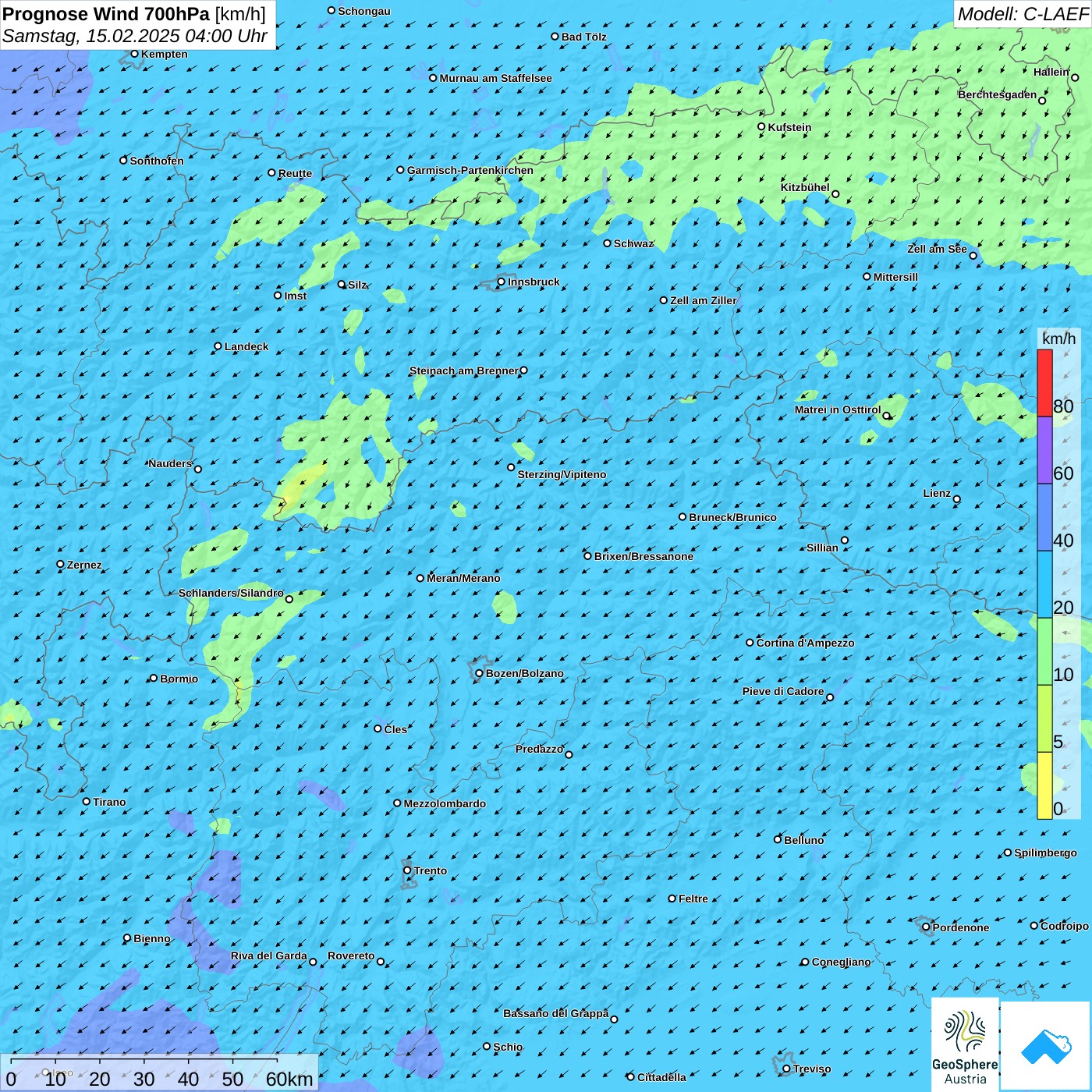1092x1092 pixels.
Task: Select the Feltre location marker
Action: (x=672, y=899)
